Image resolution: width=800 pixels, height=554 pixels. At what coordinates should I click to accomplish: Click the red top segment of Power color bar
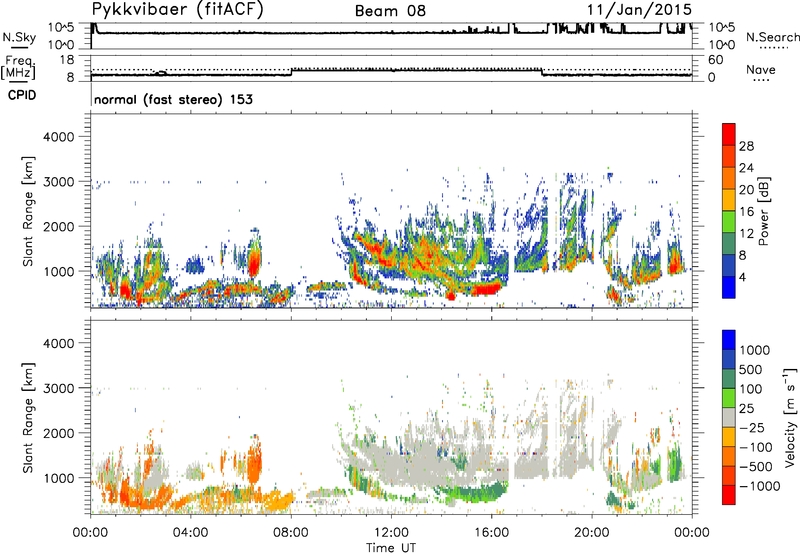pos(729,134)
